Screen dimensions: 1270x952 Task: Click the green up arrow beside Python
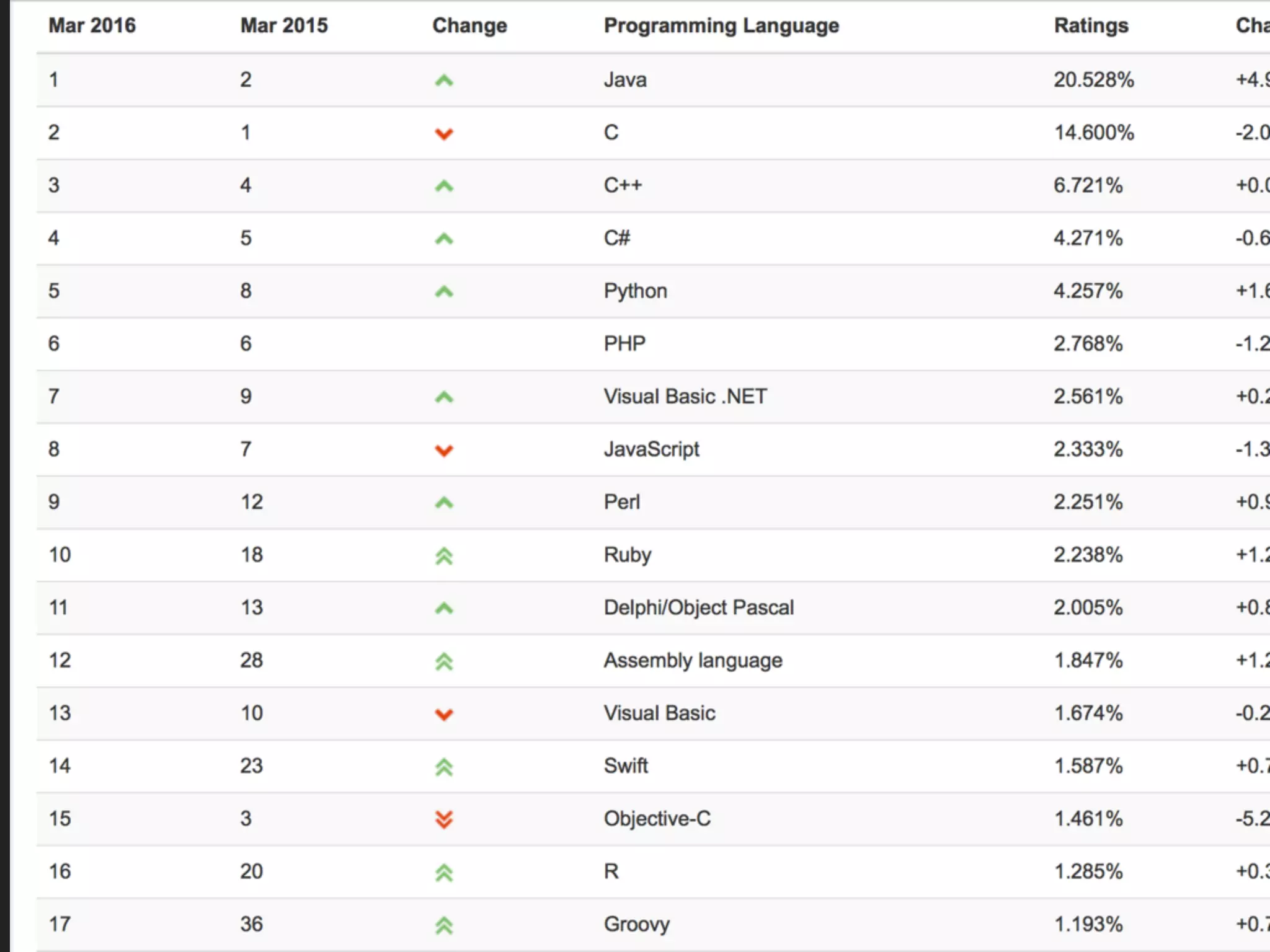[x=444, y=292]
